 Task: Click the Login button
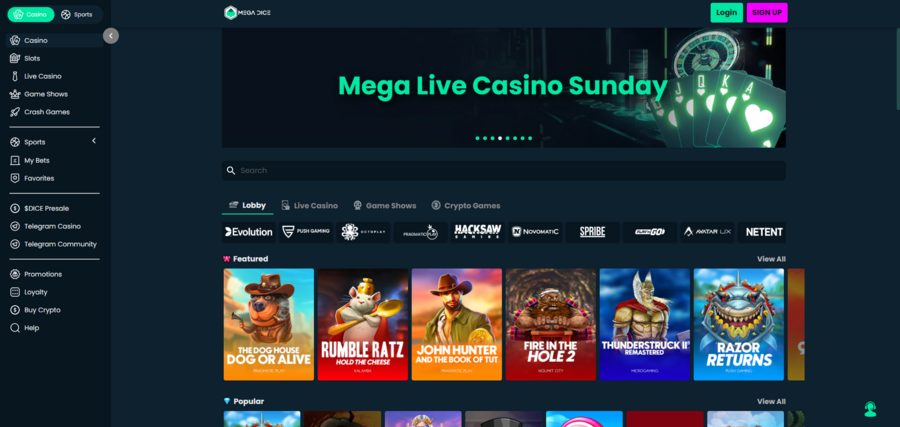[x=726, y=13]
